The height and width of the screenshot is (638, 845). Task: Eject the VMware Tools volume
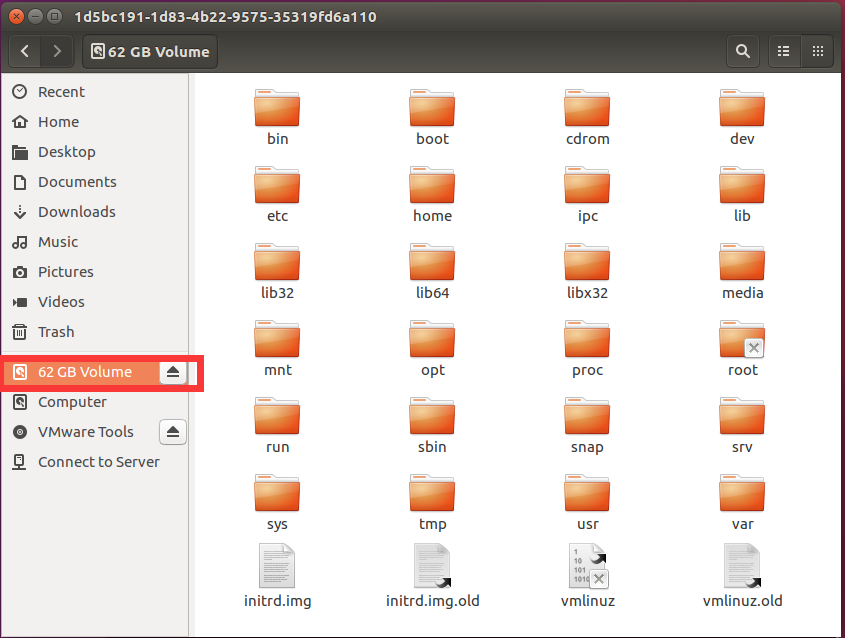point(173,432)
